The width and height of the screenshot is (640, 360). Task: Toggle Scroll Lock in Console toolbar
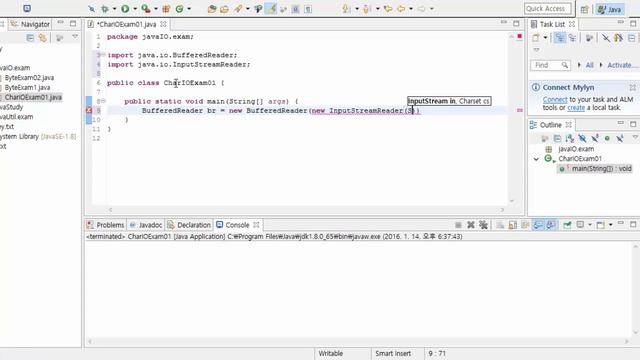(x=513, y=225)
